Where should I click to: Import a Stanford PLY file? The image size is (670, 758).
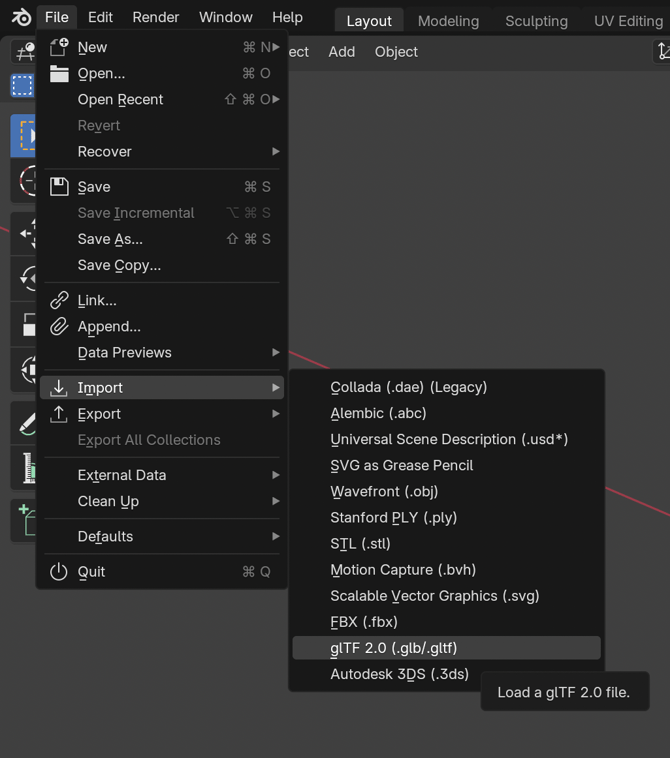click(447, 518)
